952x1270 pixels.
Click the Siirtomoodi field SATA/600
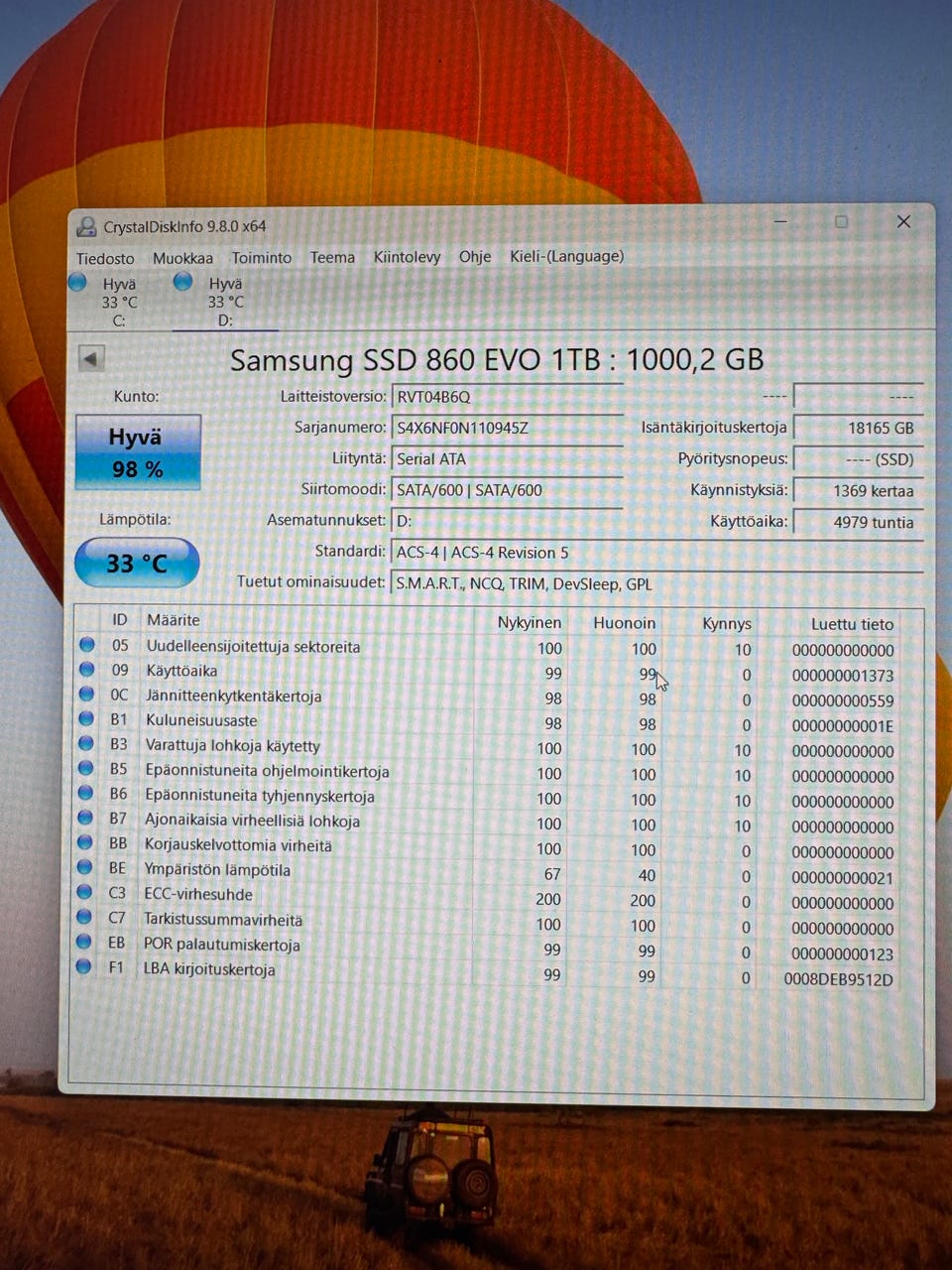[507, 489]
